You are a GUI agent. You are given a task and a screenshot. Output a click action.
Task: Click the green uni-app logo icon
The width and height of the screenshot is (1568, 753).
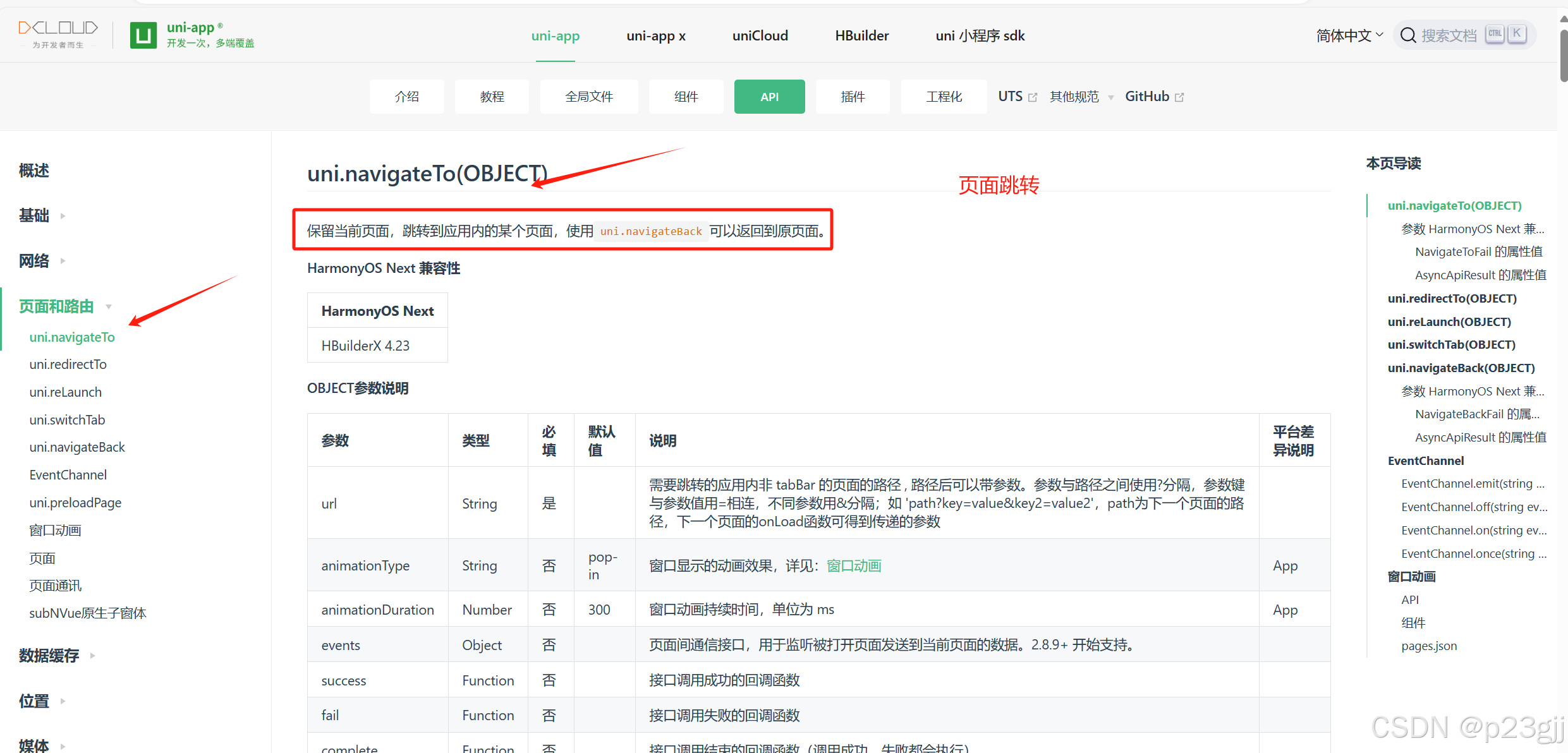point(143,35)
